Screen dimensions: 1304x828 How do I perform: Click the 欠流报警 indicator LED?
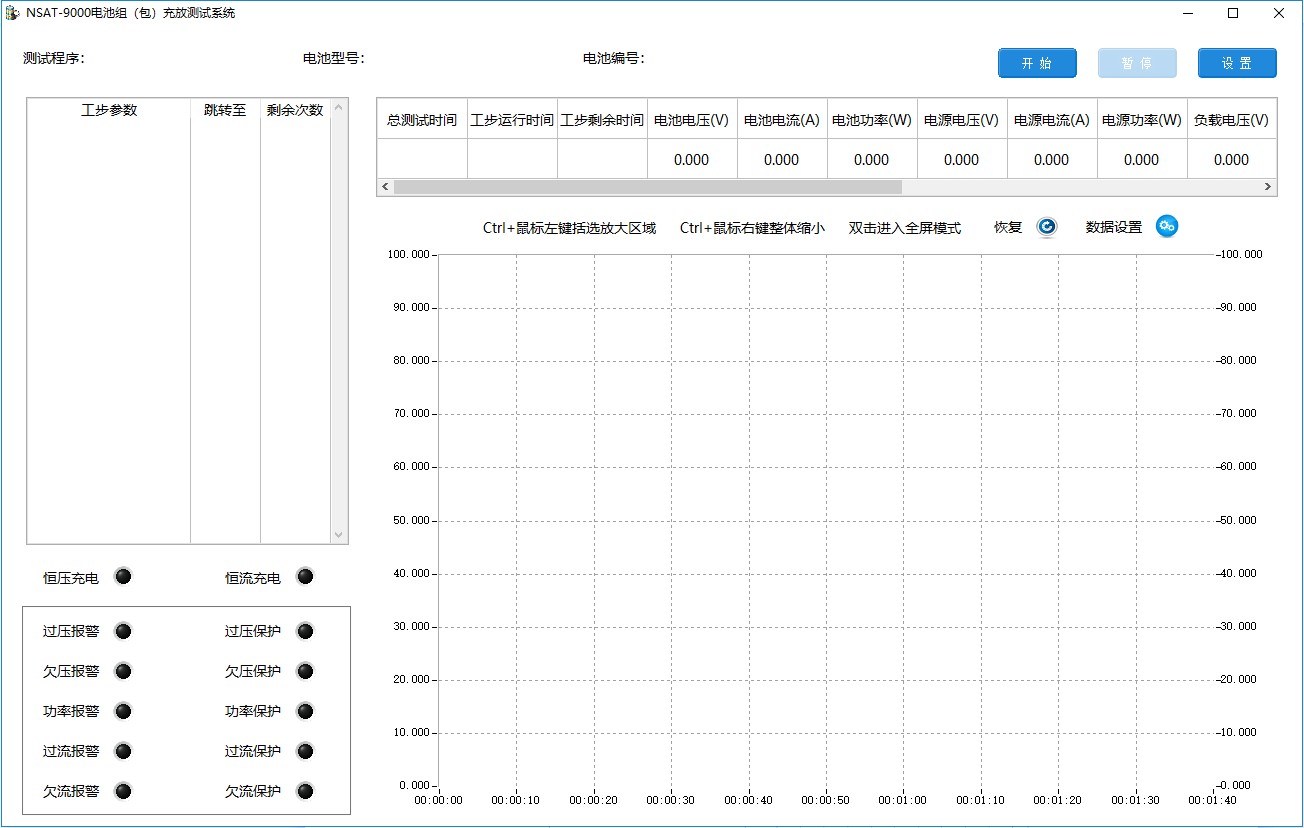pos(123,791)
